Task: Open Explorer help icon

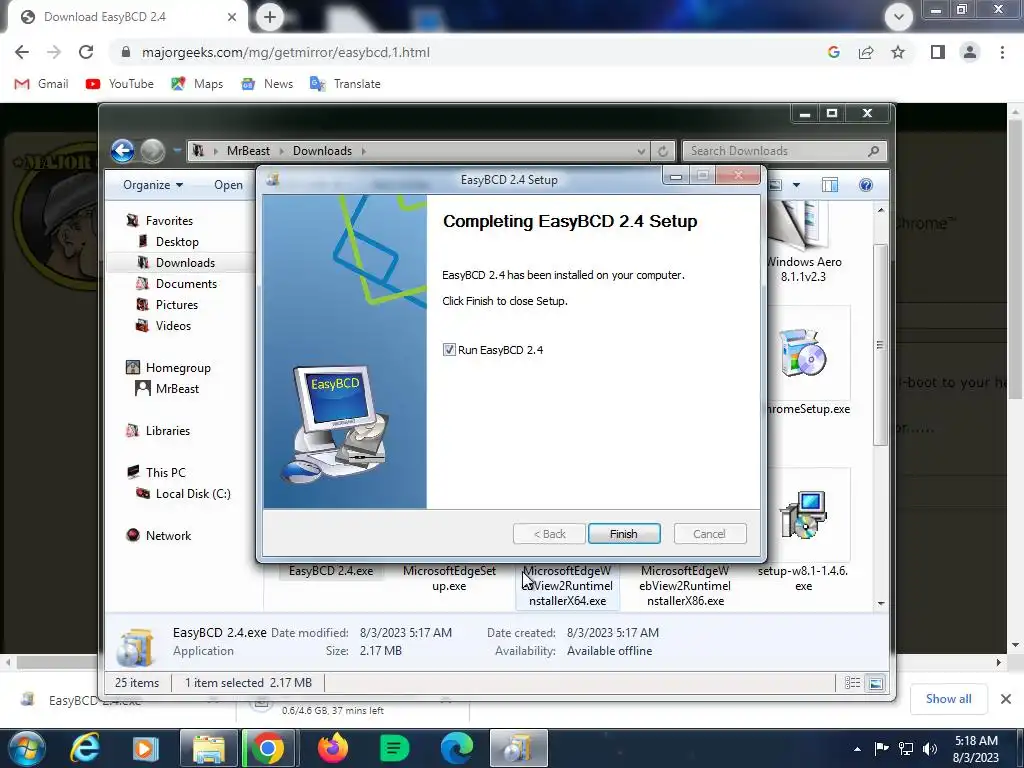Action: pyautogui.click(x=866, y=185)
